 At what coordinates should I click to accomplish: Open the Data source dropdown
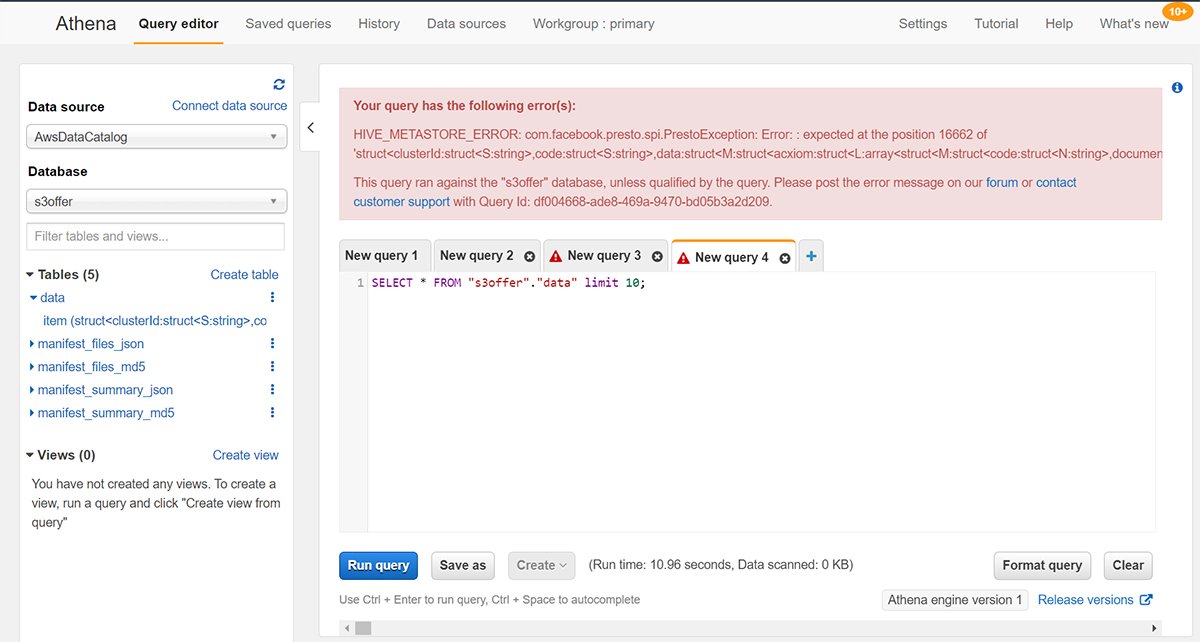(x=157, y=137)
